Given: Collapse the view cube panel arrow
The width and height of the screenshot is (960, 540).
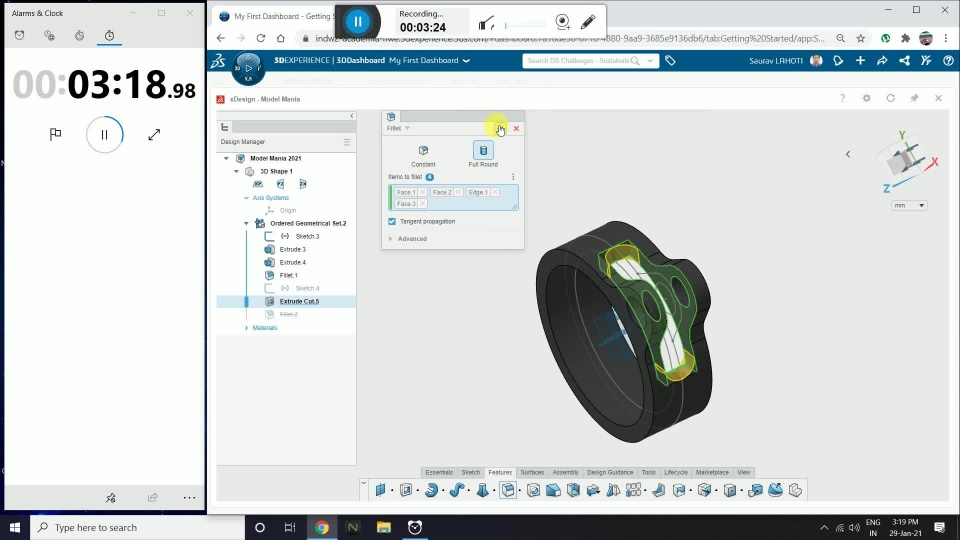Looking at the screenshot, I should (848, 154).
